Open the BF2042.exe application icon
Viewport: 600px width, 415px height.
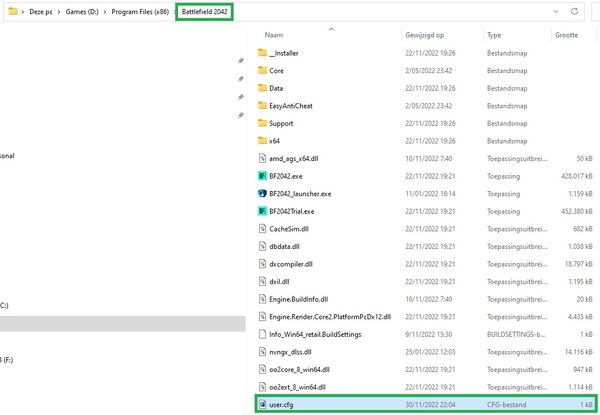coord(262,176)
